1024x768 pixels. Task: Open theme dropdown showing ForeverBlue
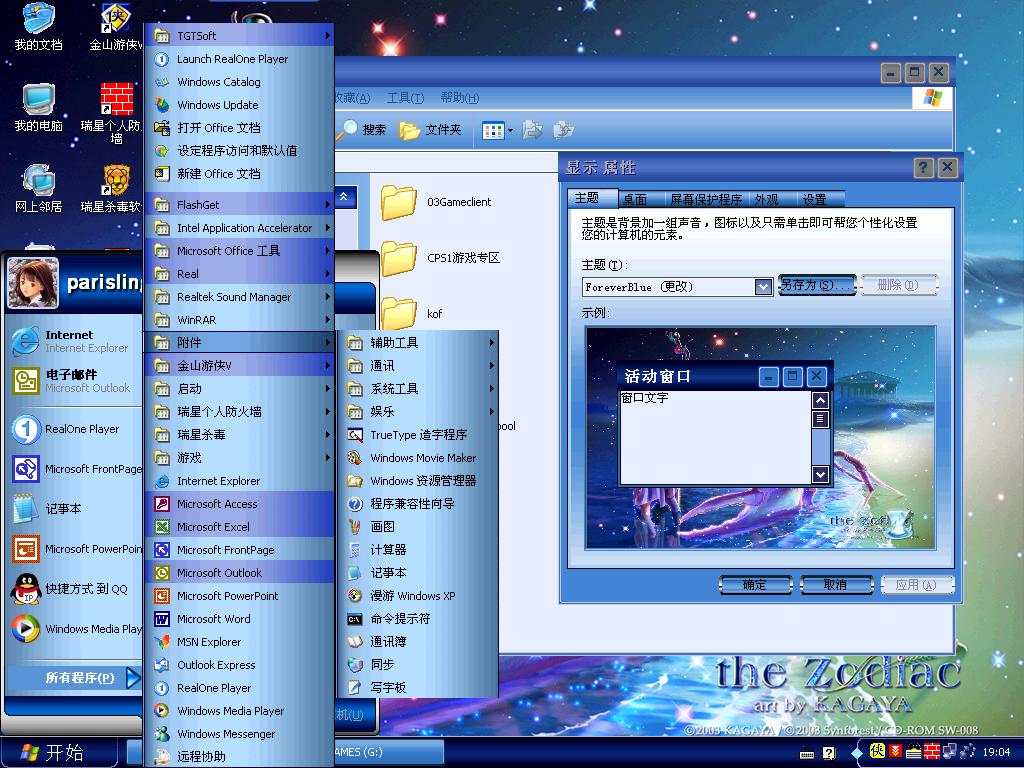(763, 287)
